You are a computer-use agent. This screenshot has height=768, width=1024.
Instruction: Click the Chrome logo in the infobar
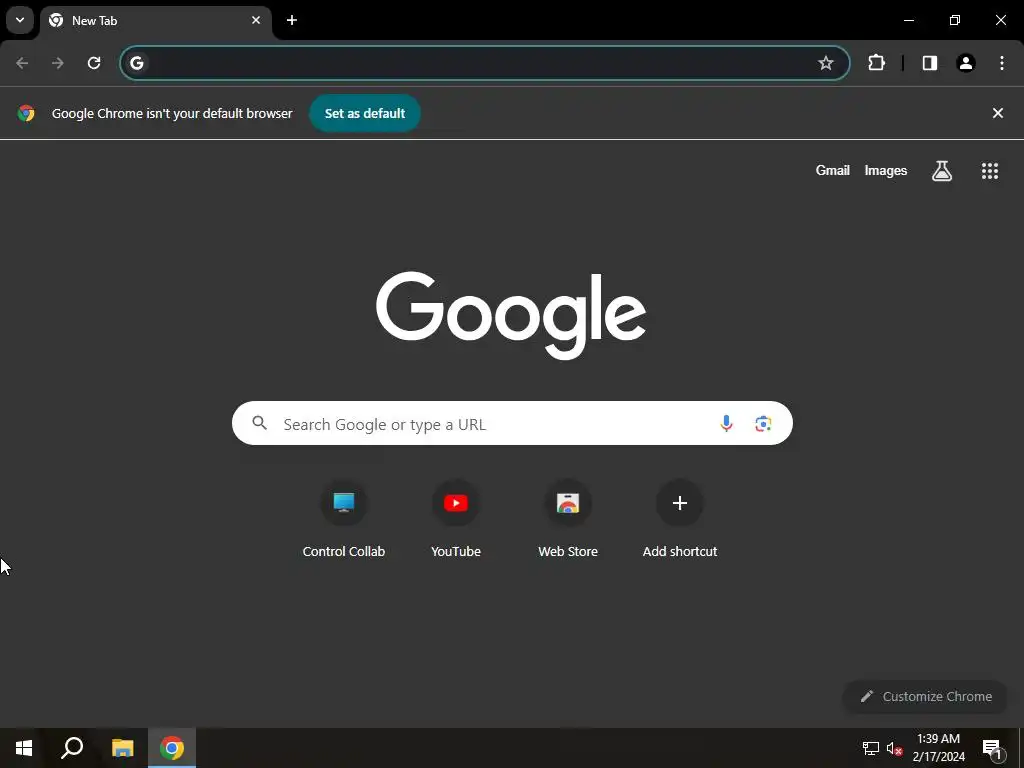(x=26, y=113)
